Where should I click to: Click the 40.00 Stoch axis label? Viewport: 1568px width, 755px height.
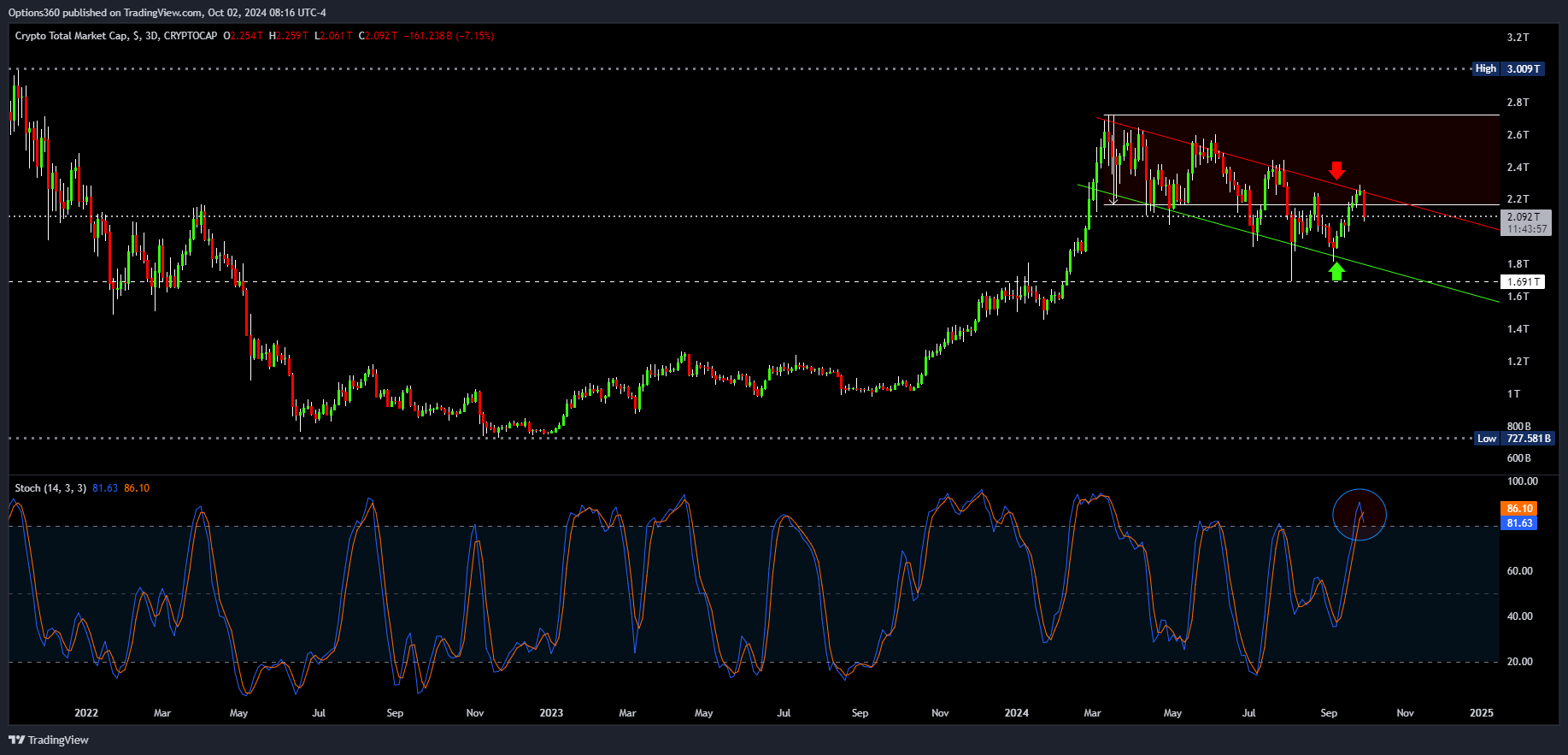pyautogui.click(x=1519, y=616)
